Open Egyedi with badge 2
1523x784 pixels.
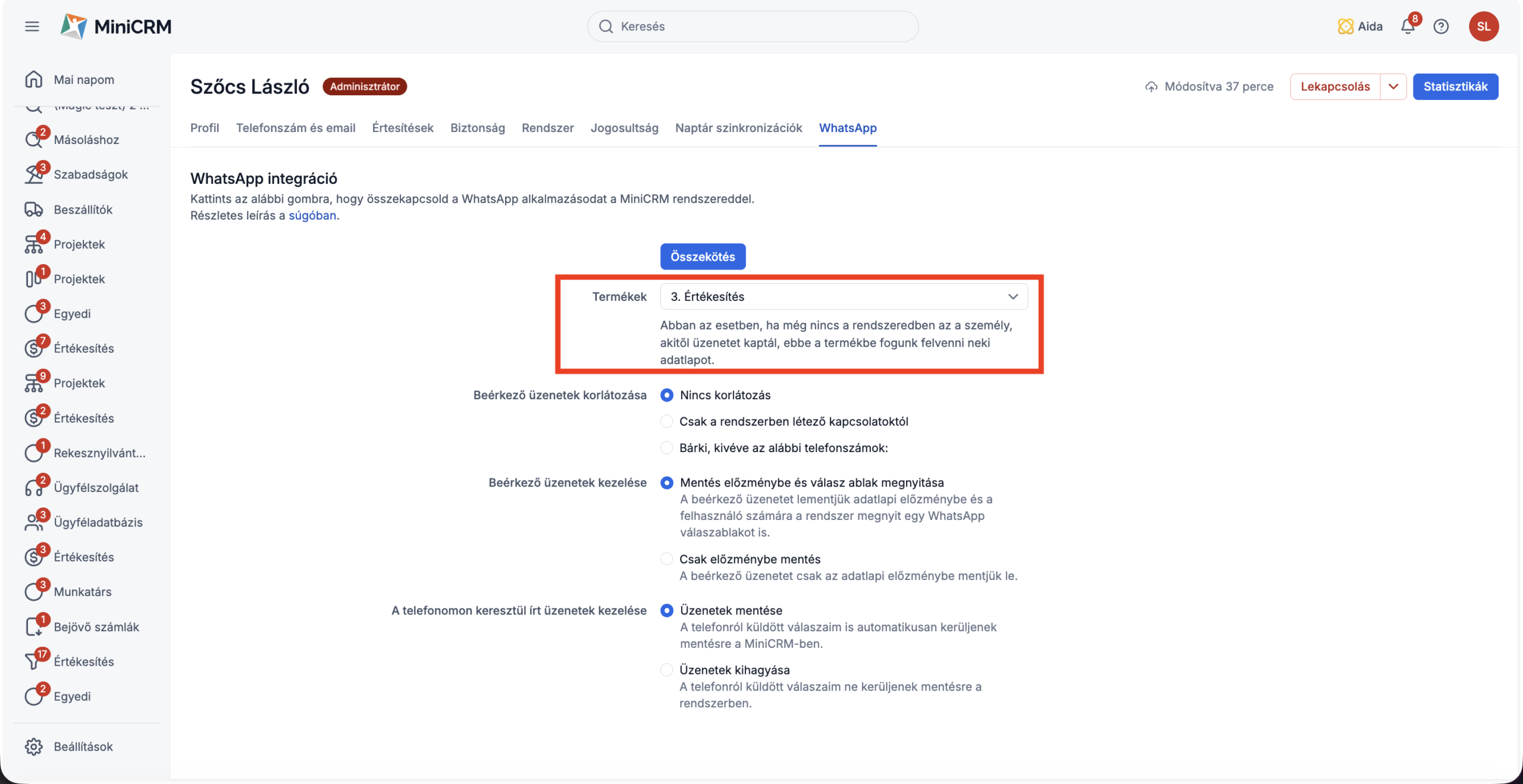pyautogui.click(x=72, y=696)
